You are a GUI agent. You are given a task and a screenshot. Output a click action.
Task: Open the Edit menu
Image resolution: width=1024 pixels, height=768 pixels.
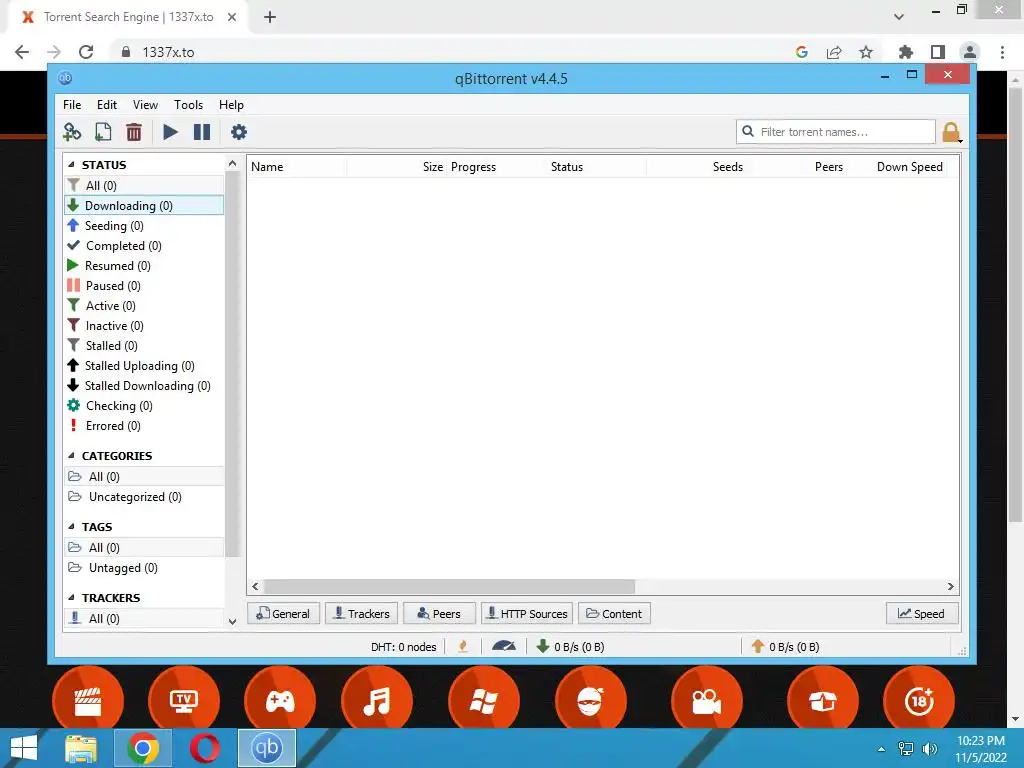pyautogui.click(x=106, y=104)
